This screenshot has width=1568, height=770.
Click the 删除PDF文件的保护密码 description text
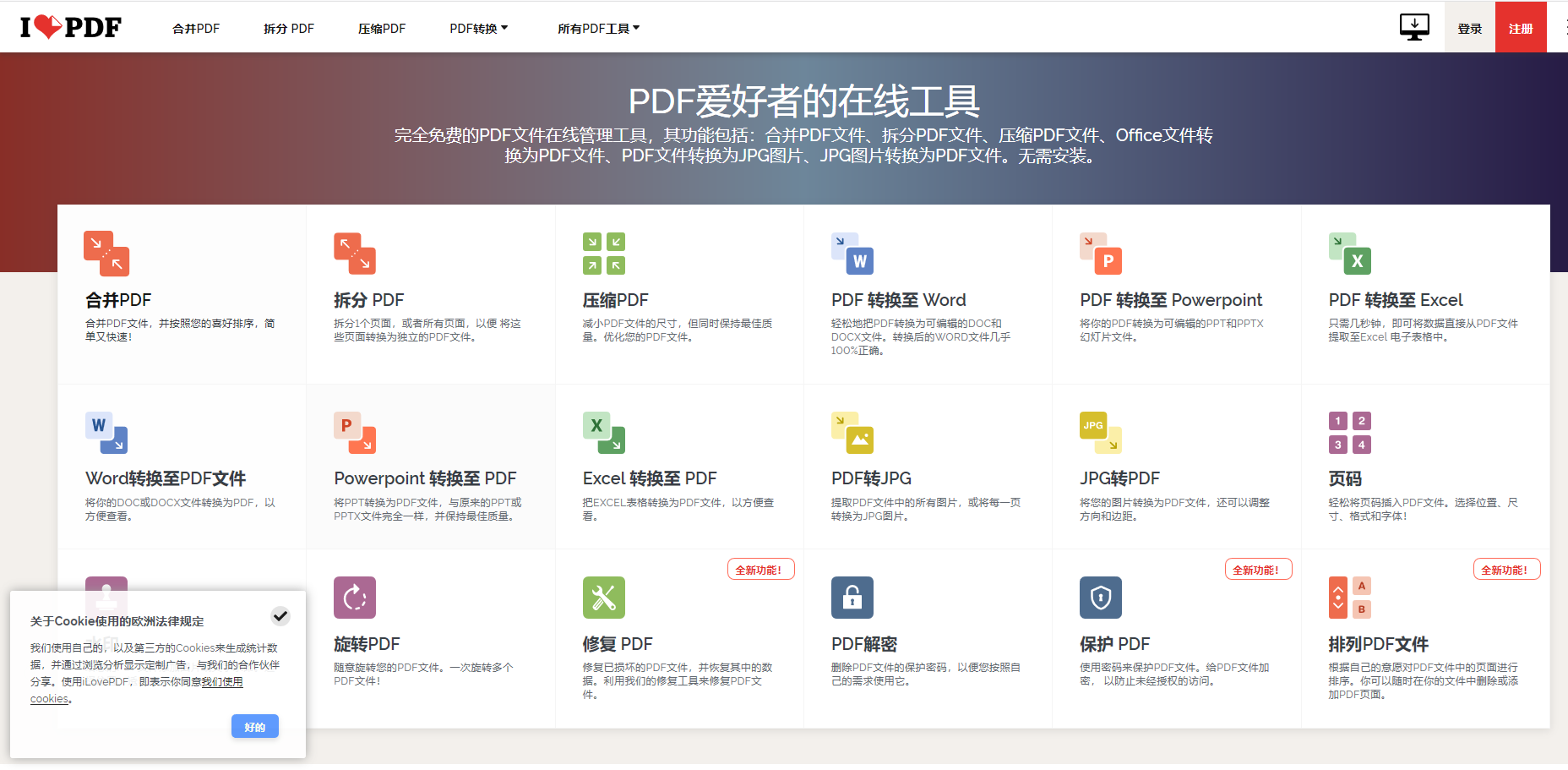926,674
